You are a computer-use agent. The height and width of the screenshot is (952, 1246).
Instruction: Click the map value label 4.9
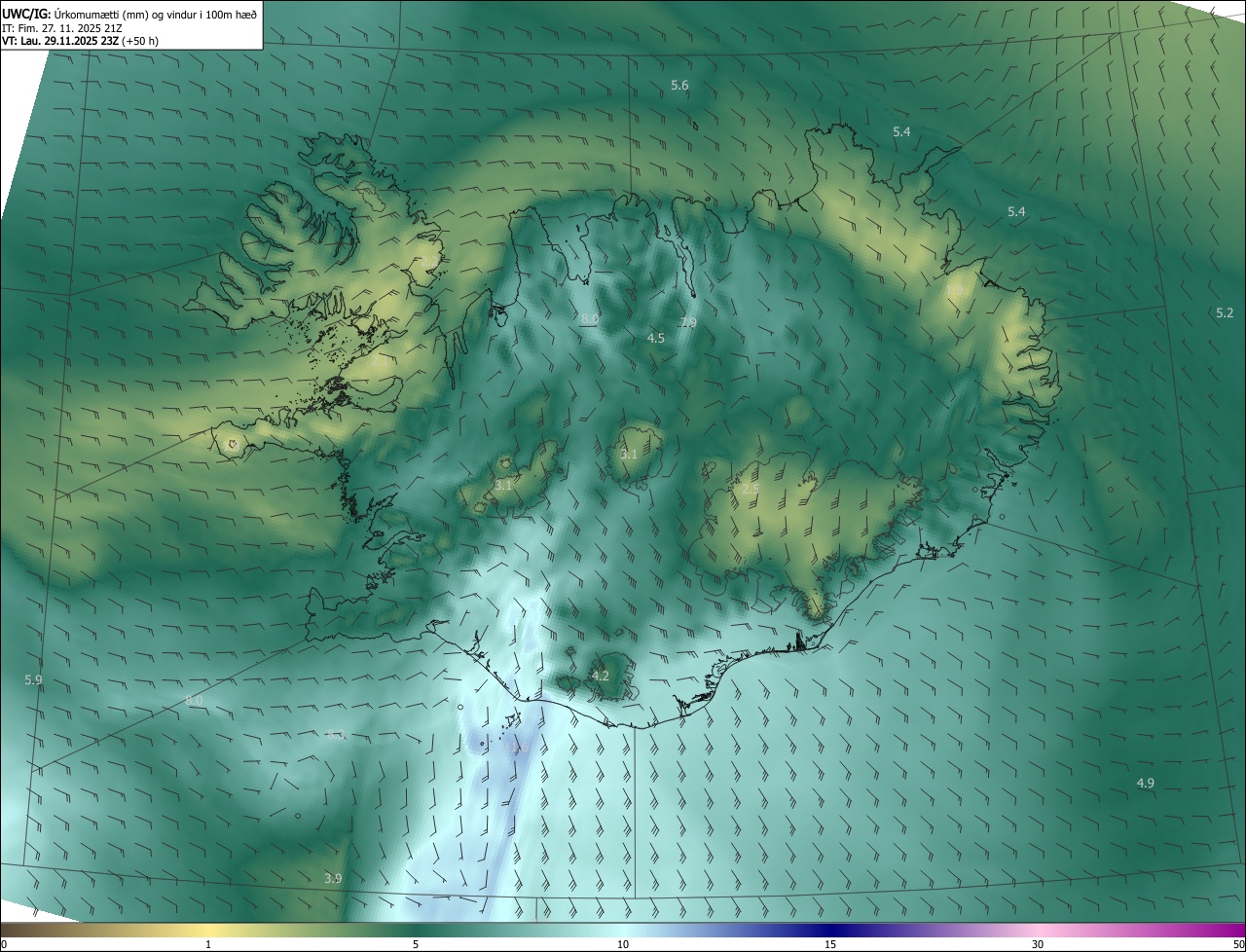point(1145,783)
